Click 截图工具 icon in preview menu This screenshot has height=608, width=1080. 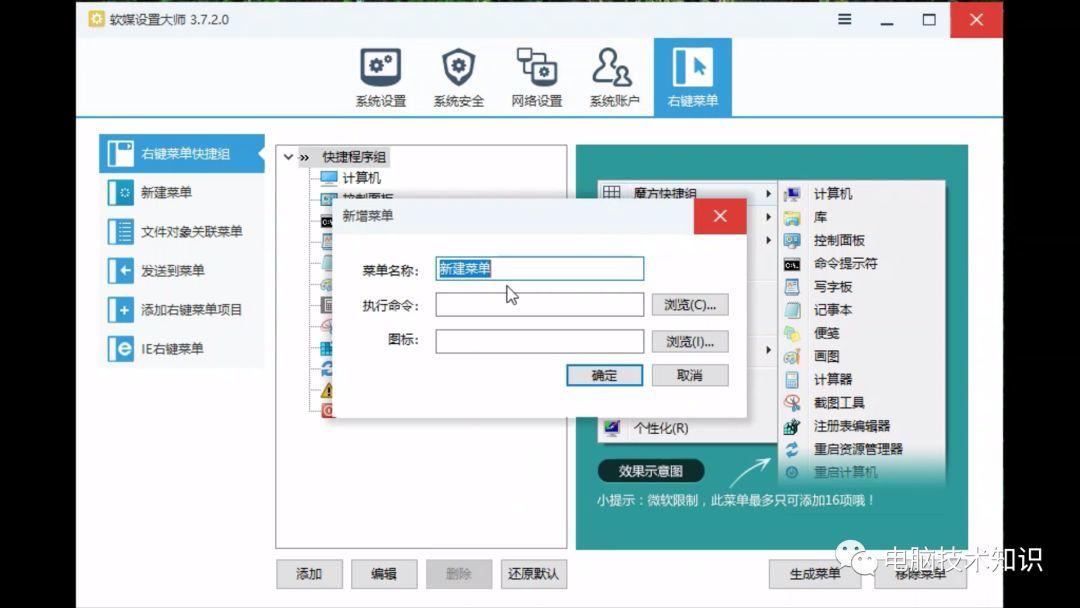coord(792,403)
